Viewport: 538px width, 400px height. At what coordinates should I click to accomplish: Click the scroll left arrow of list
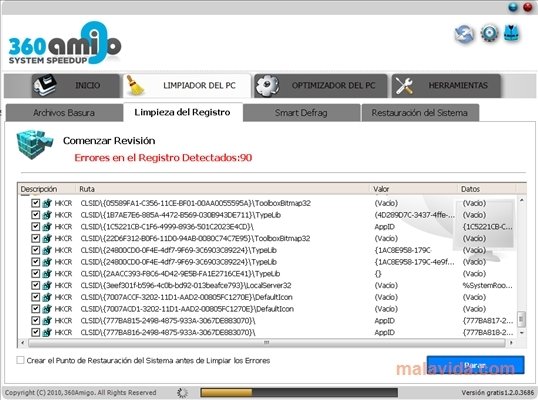click(23, 343)
